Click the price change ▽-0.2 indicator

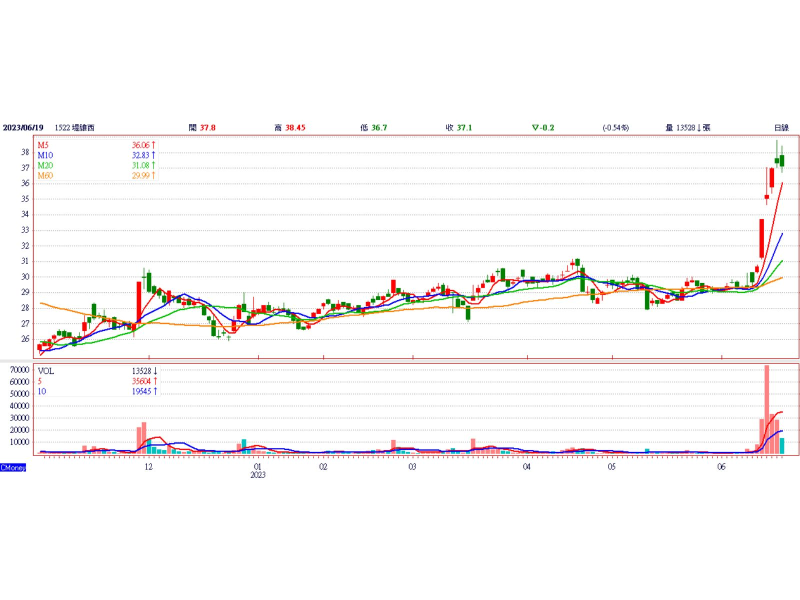click(x=544, y=128)
